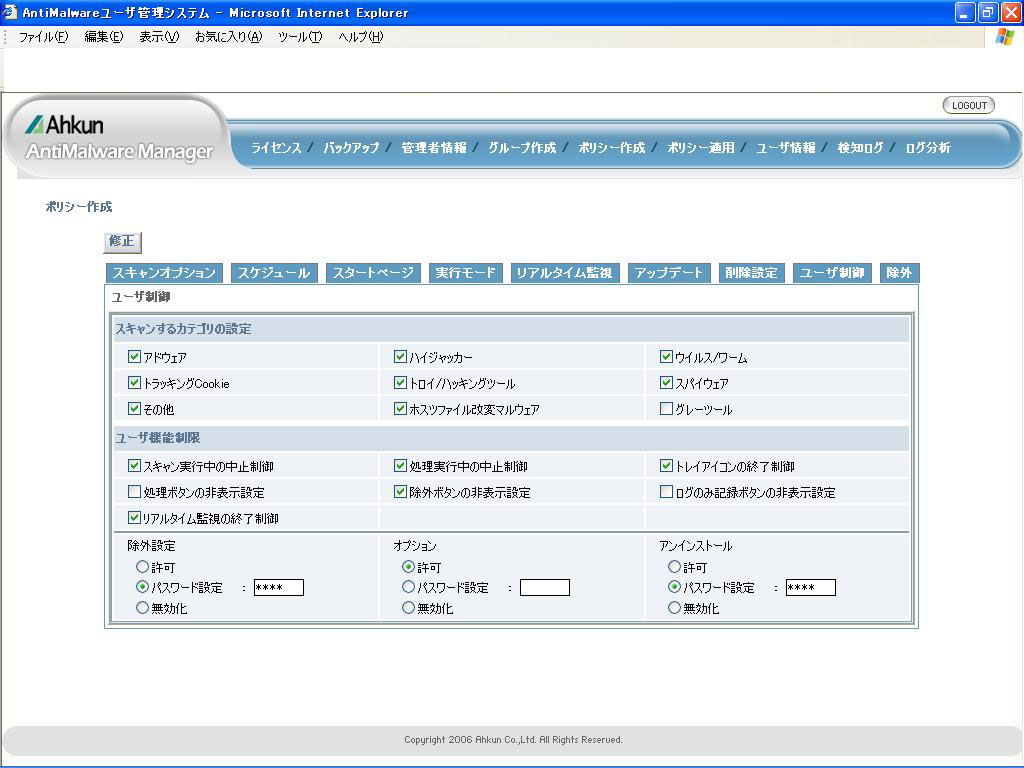1024x768 pixels.
Task: Select 許可 radio under 除外設定
Action: [x=142, y=567]
